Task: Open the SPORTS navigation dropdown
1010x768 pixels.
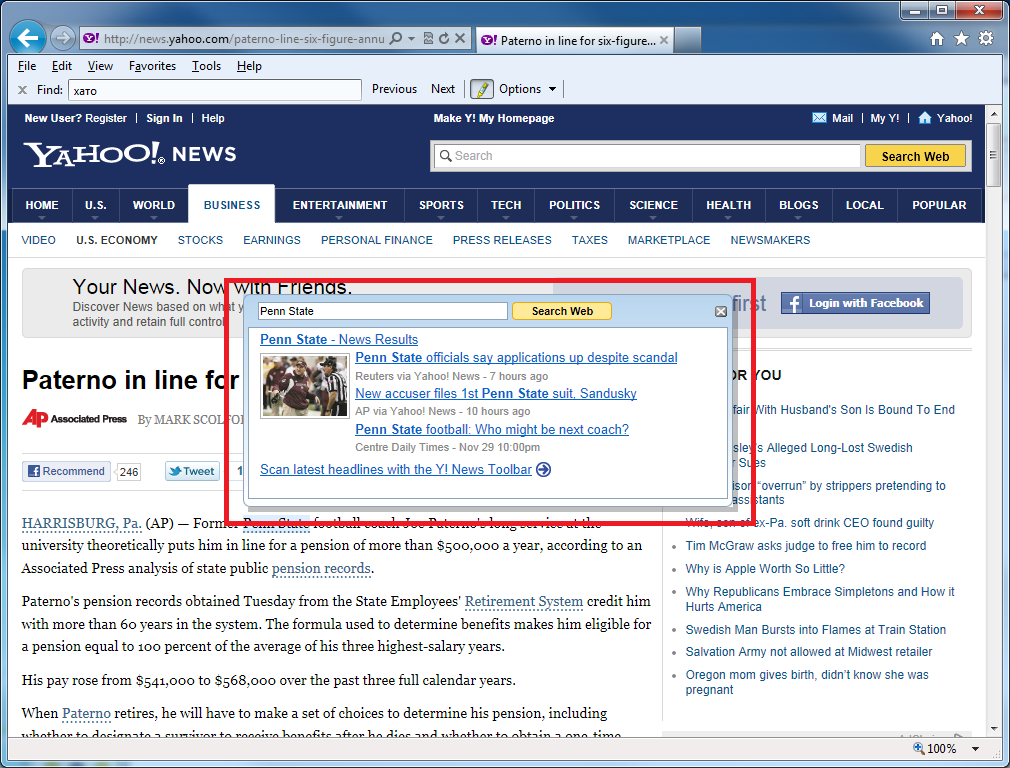Action: coord(441,205)
